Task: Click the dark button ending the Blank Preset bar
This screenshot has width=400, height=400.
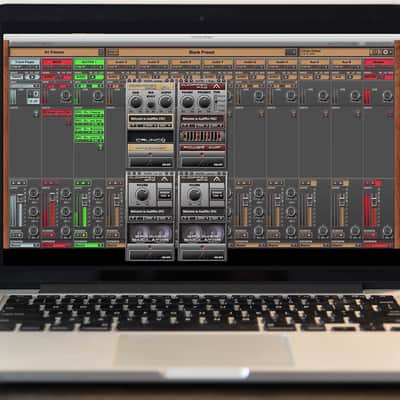Action: (x=291, y=52)
